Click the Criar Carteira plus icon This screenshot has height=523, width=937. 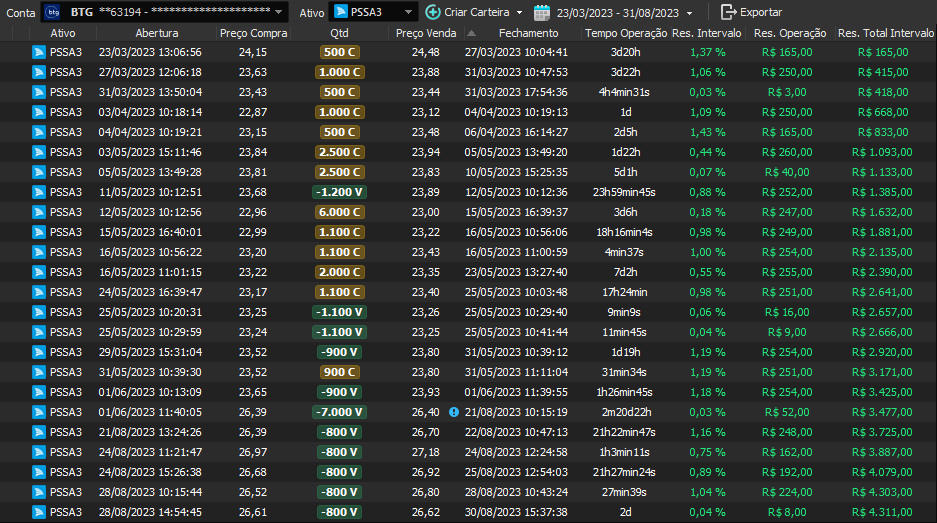pos(432,12)
